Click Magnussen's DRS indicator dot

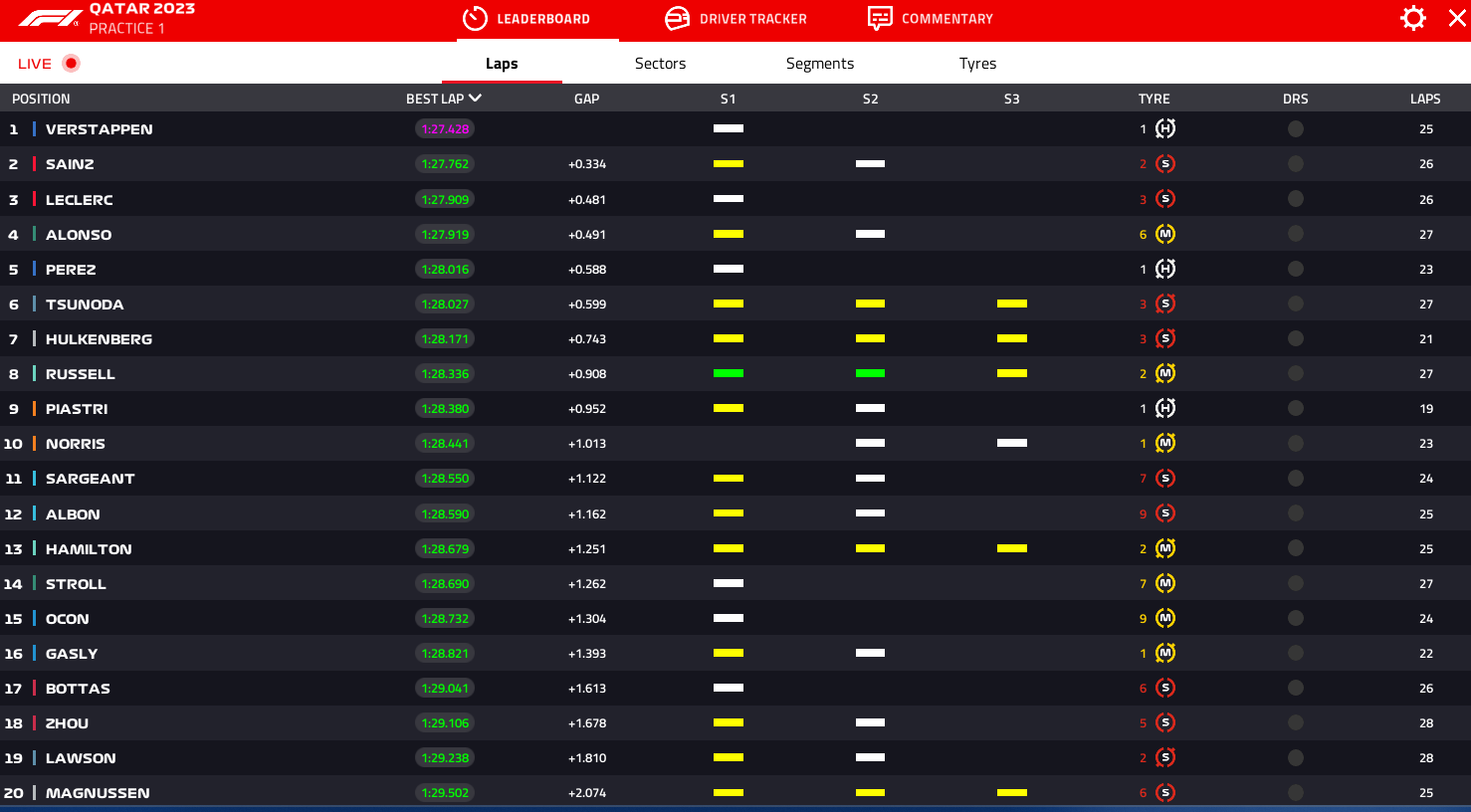coord(1295,792)
